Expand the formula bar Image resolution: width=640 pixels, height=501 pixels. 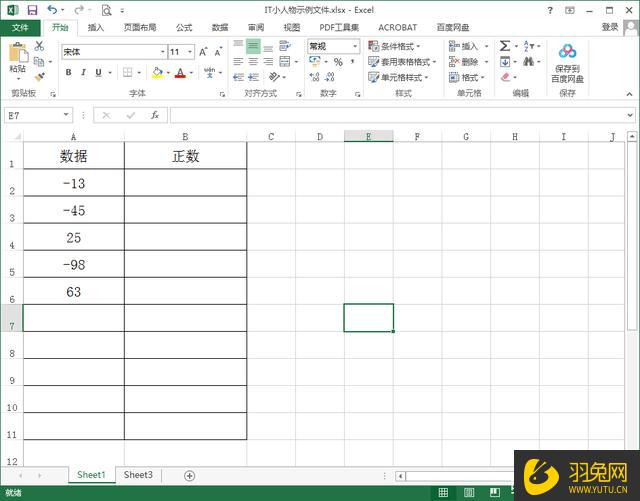pos(630,116)
